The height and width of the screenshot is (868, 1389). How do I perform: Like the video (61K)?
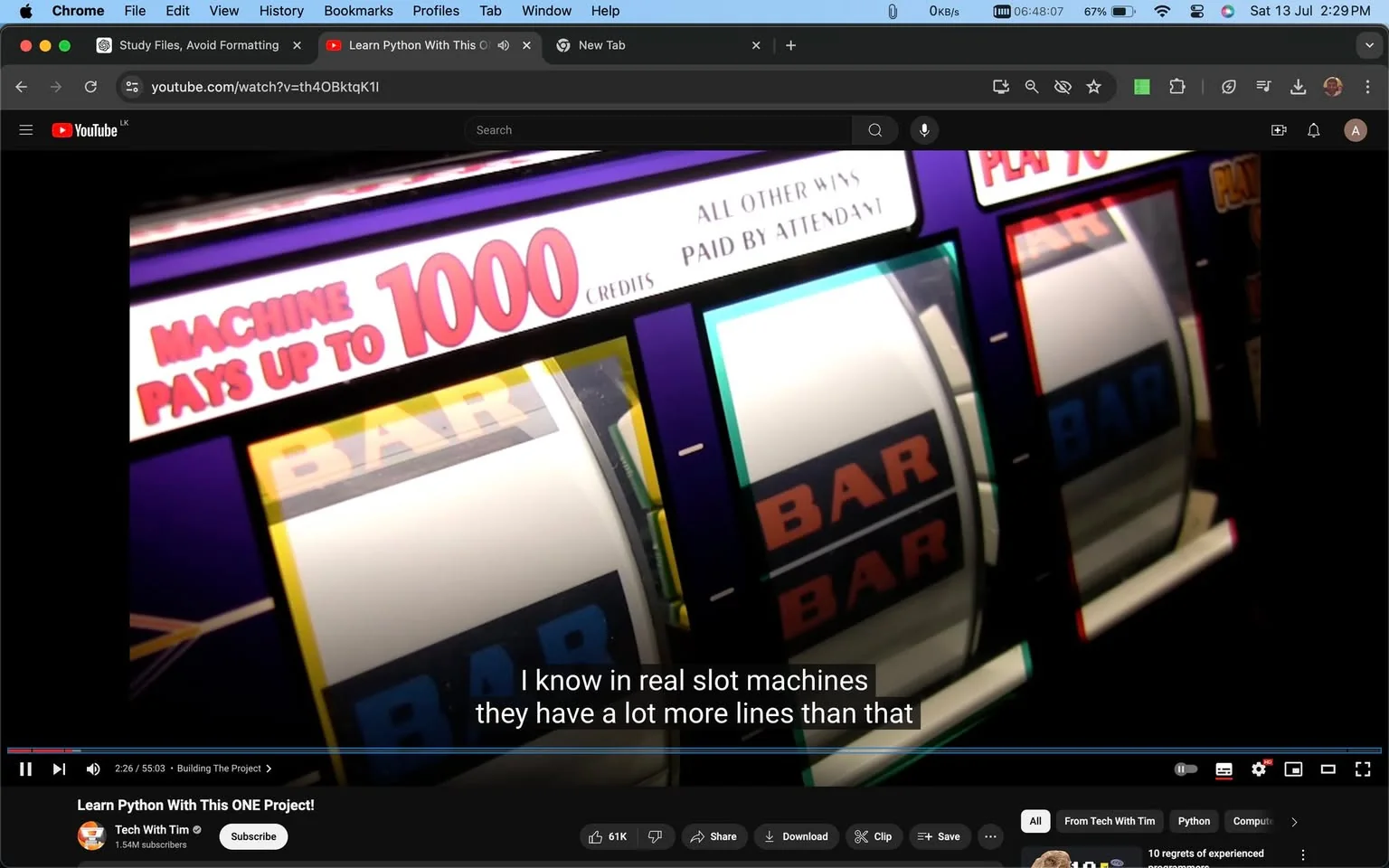tap(609, 836)
